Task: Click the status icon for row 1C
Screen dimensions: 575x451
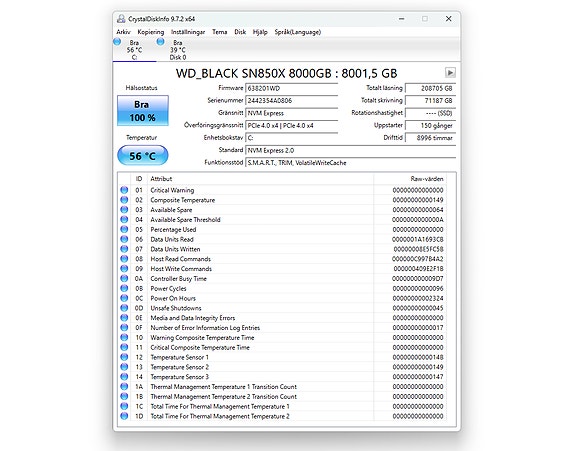Action: click(x=124, y=406)
